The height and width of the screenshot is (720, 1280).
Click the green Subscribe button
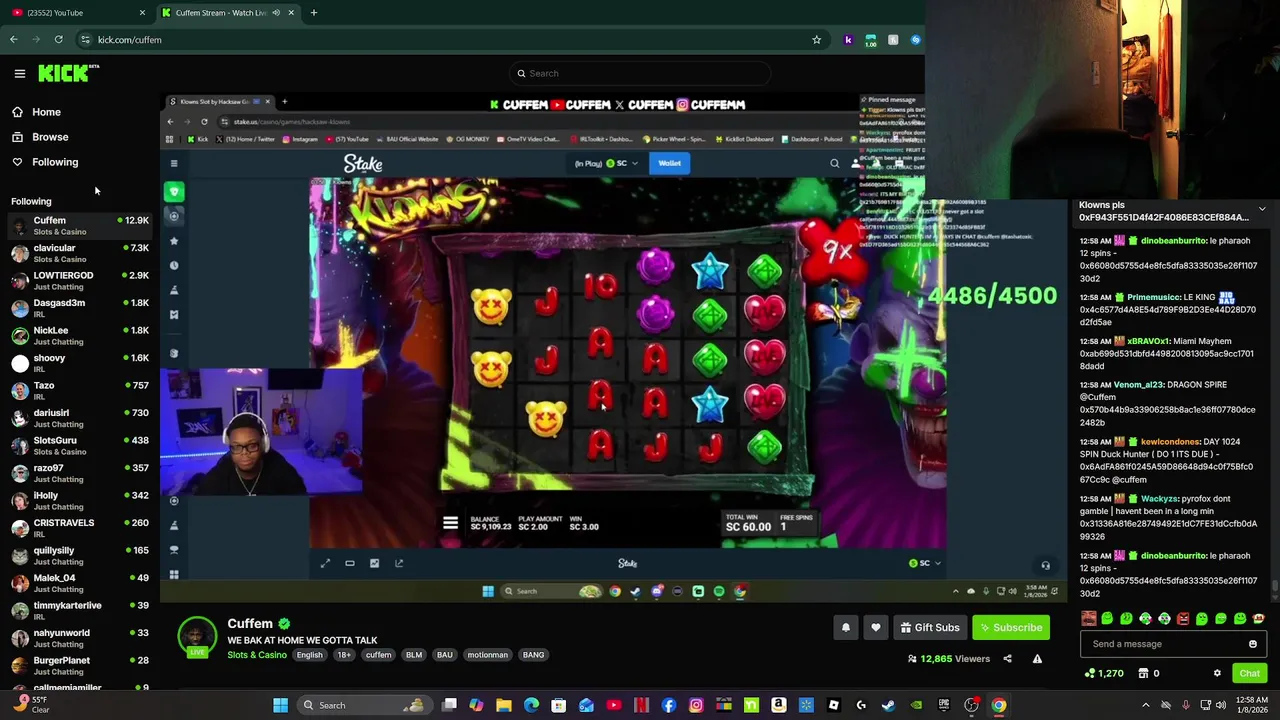click(1011, 628)
